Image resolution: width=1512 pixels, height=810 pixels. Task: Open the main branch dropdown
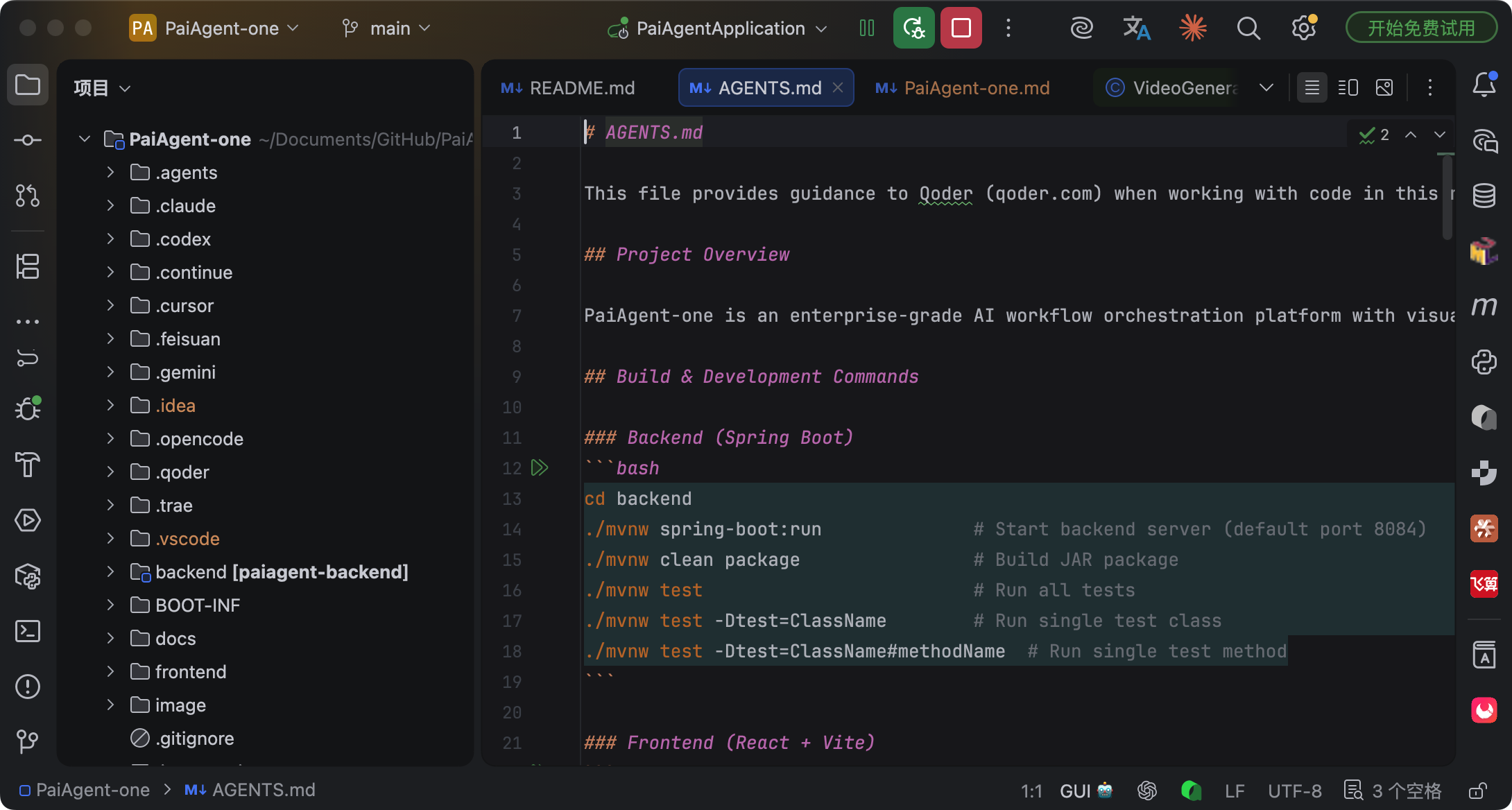pos(386,28)
